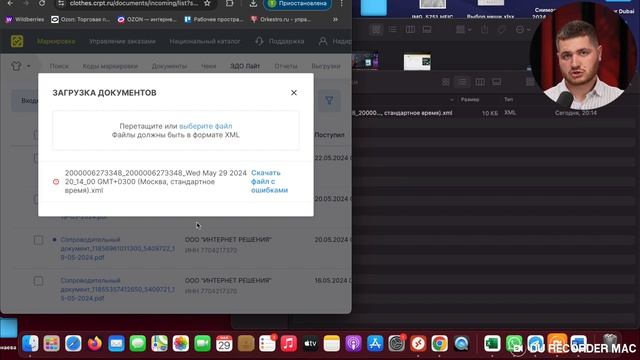This screenshot has height=360, width=640.
Task: Open the Chrome three-dot menu
Action: 342,3
